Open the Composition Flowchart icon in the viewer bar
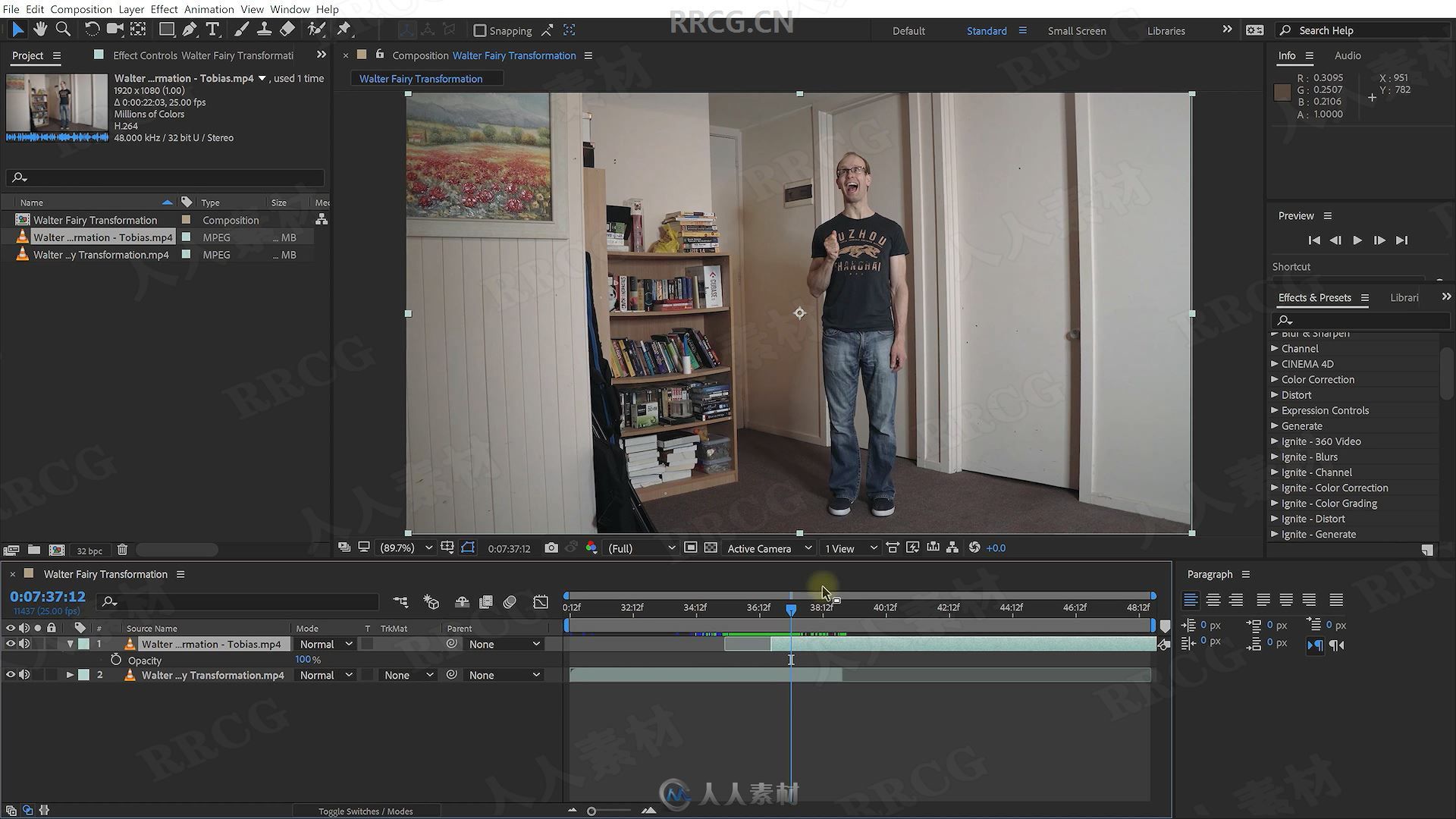This screenshot has width=1456, height=819. [952, 548]
